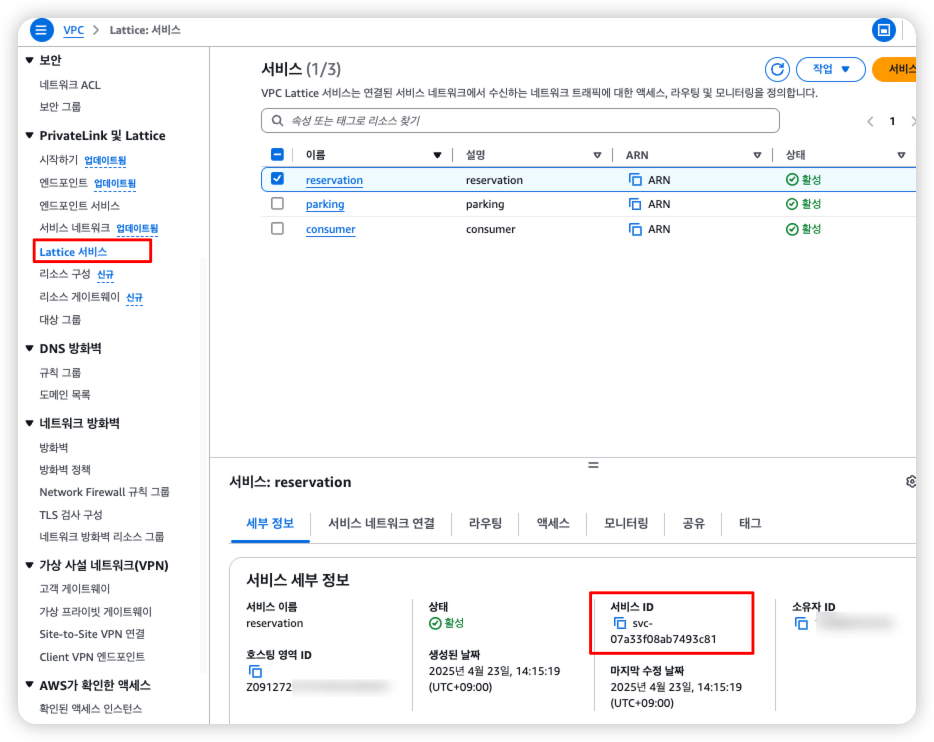Screen dimensions: 934x742
Task: Collapse the 보안 sidebar section
Action: (x=29, y=60)
